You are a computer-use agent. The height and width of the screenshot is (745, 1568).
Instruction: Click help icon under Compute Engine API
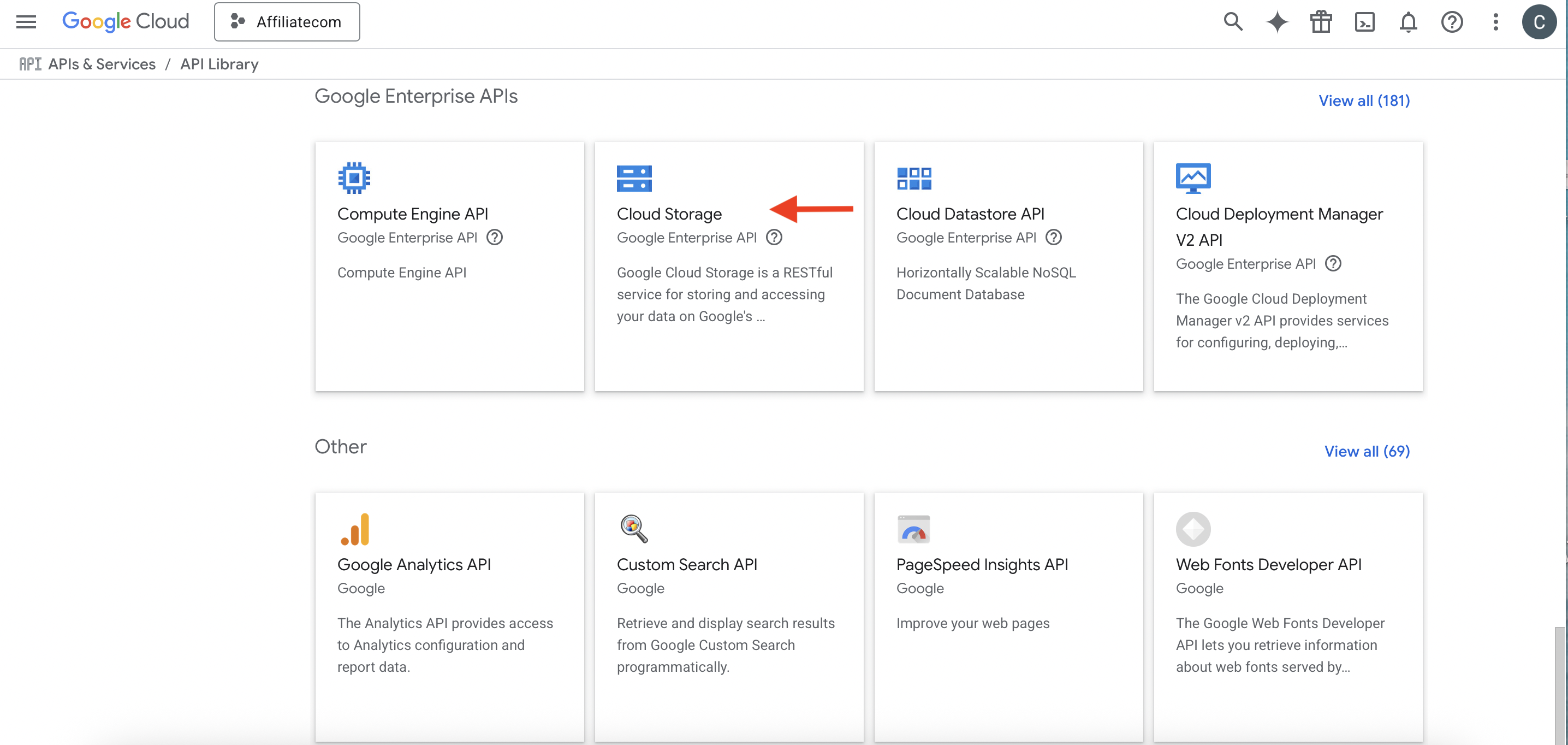(494, 237)
